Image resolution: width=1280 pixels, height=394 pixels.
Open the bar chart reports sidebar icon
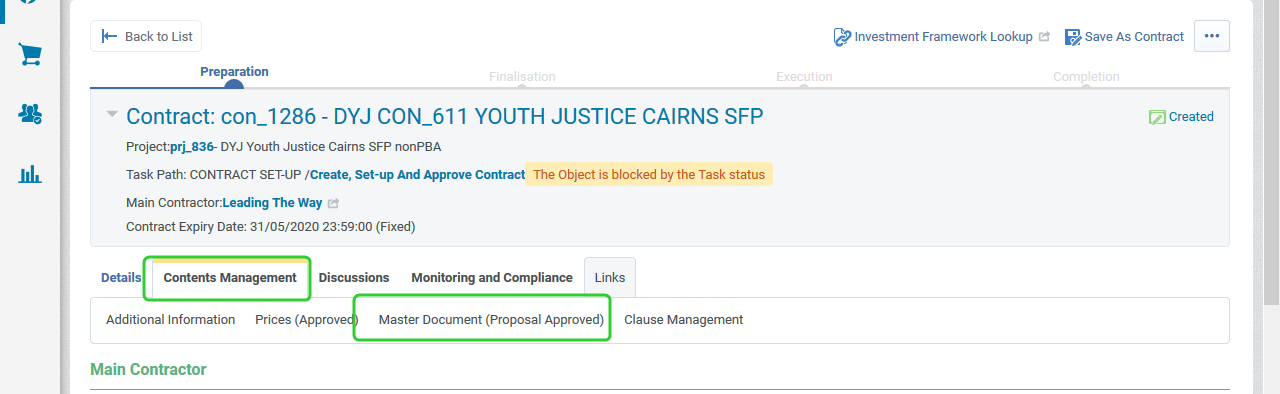pos(30,174)
